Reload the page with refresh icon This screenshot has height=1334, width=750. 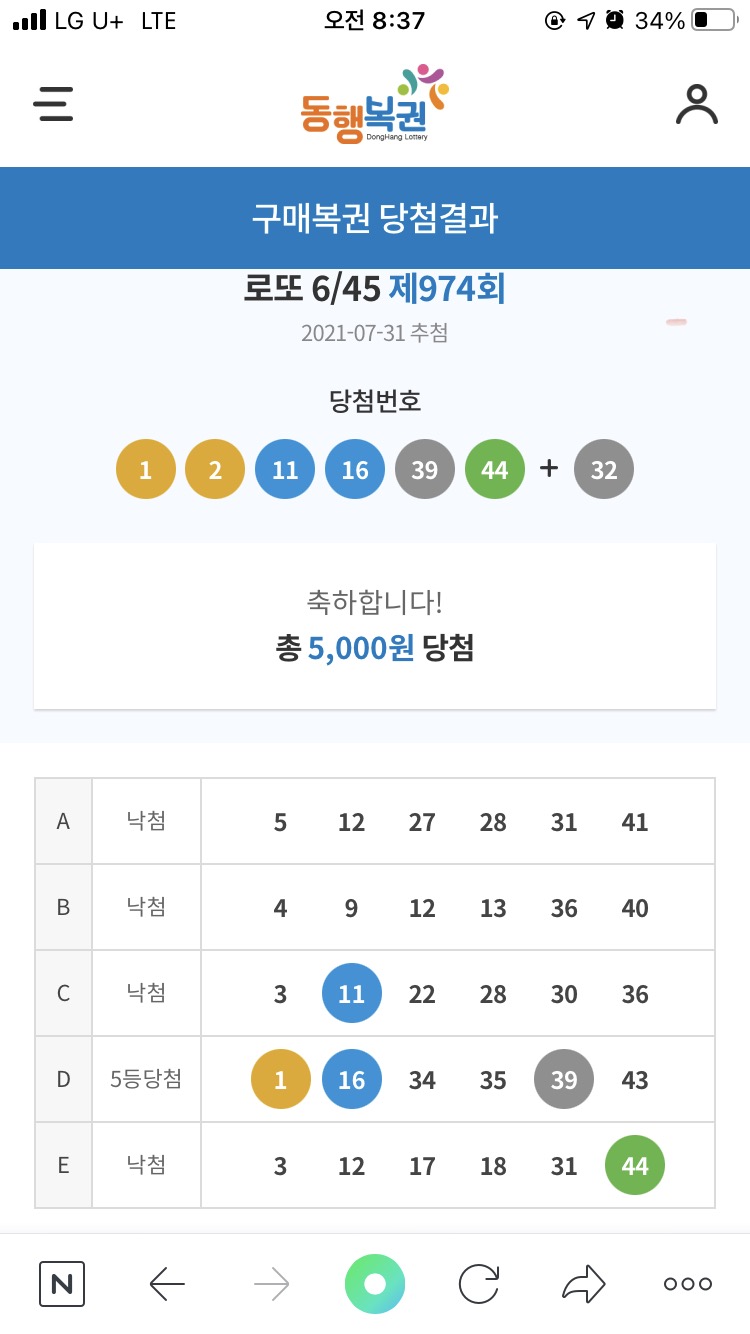click(x=479, y=1284)
